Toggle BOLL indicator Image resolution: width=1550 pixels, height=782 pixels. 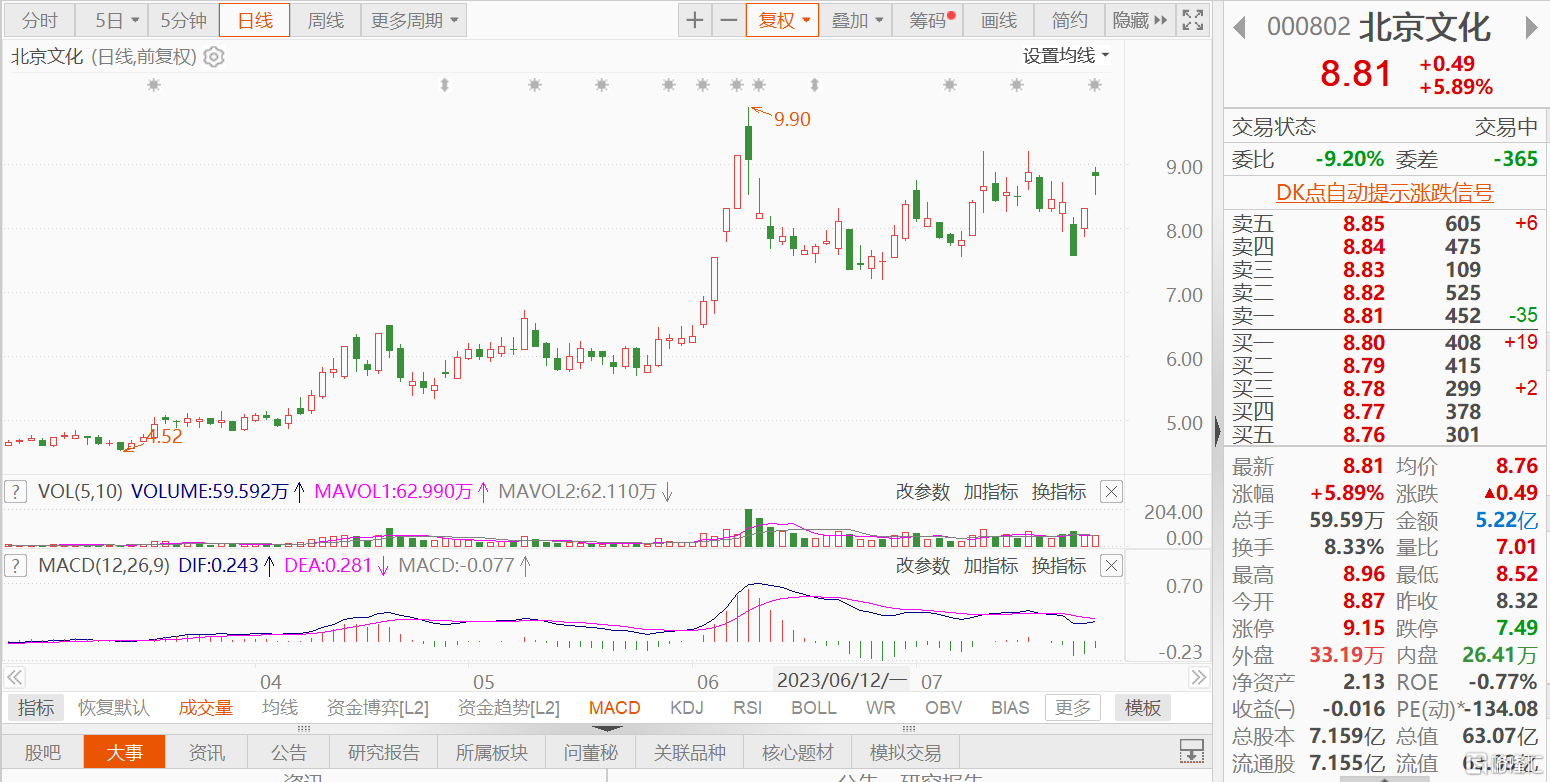pos(814,708)
